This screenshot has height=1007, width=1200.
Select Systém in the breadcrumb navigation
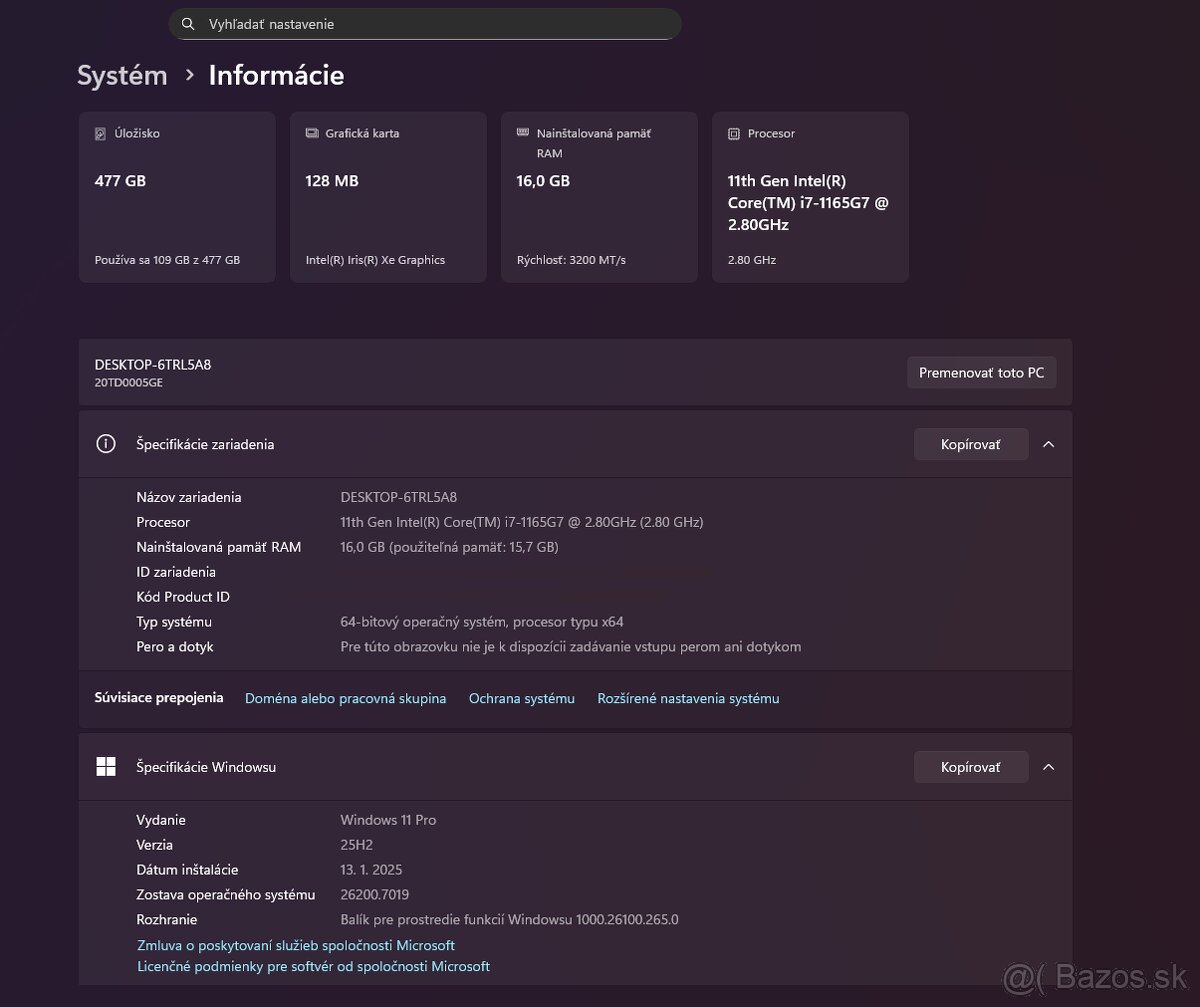[121, 75]
